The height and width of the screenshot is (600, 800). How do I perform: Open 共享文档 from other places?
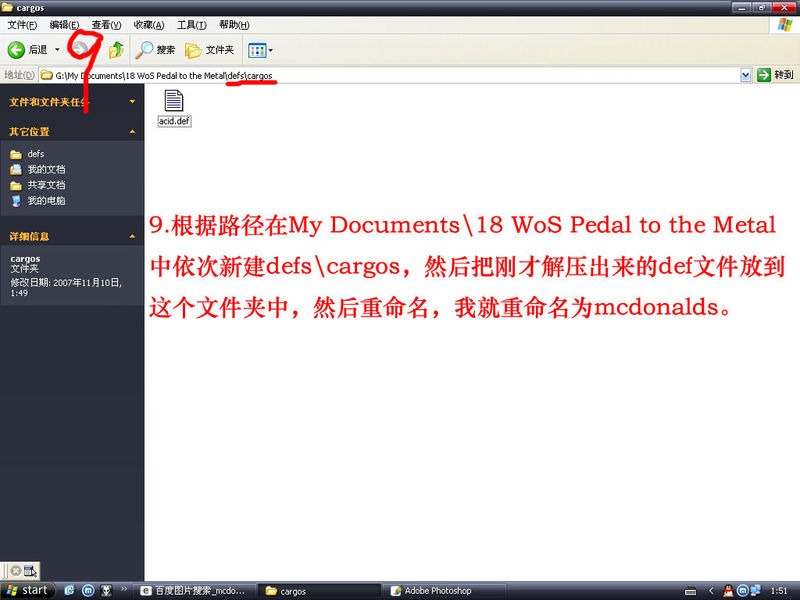46,185
